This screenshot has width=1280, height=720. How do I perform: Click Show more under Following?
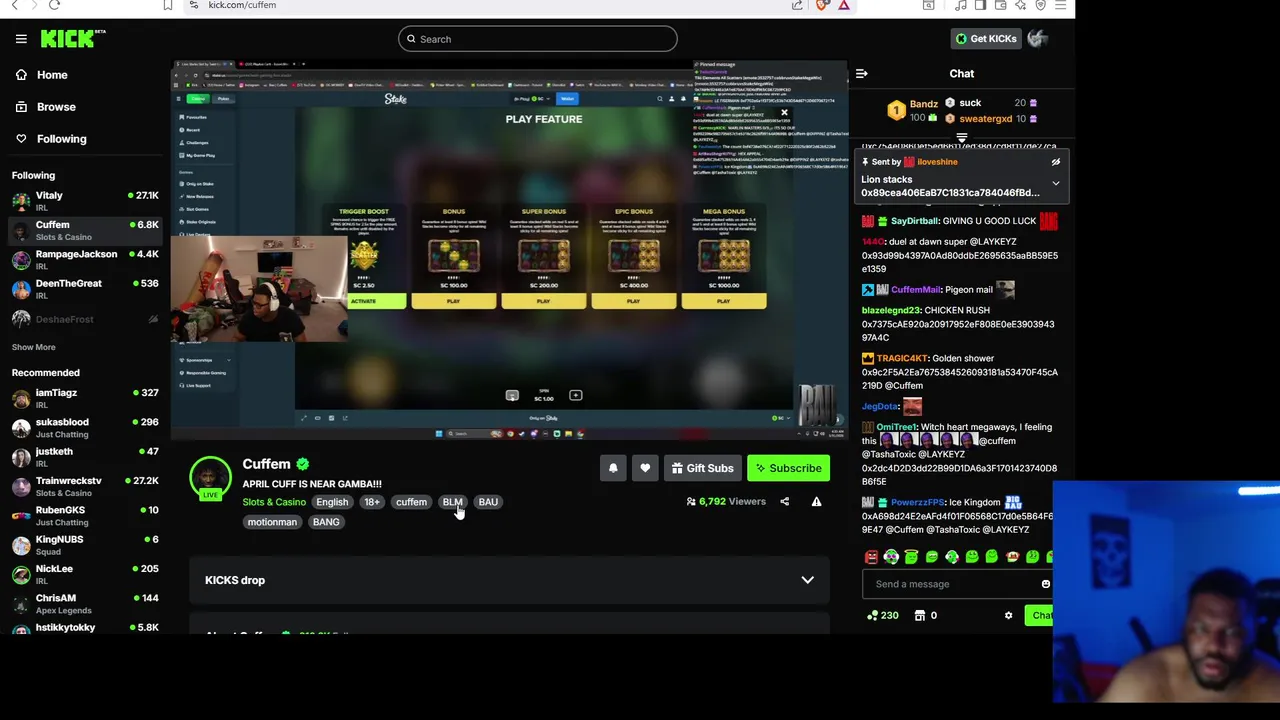pos(34,347)
